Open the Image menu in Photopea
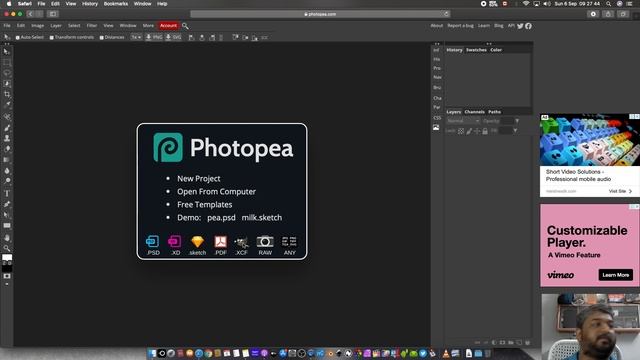The image size is (640, 360). click(x=38, y=26)
